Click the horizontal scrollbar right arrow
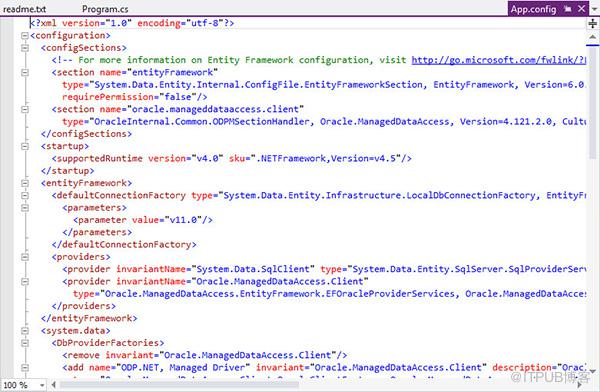Image resolution: width=600 pixels, height=392 pixels. click(579, 385)
